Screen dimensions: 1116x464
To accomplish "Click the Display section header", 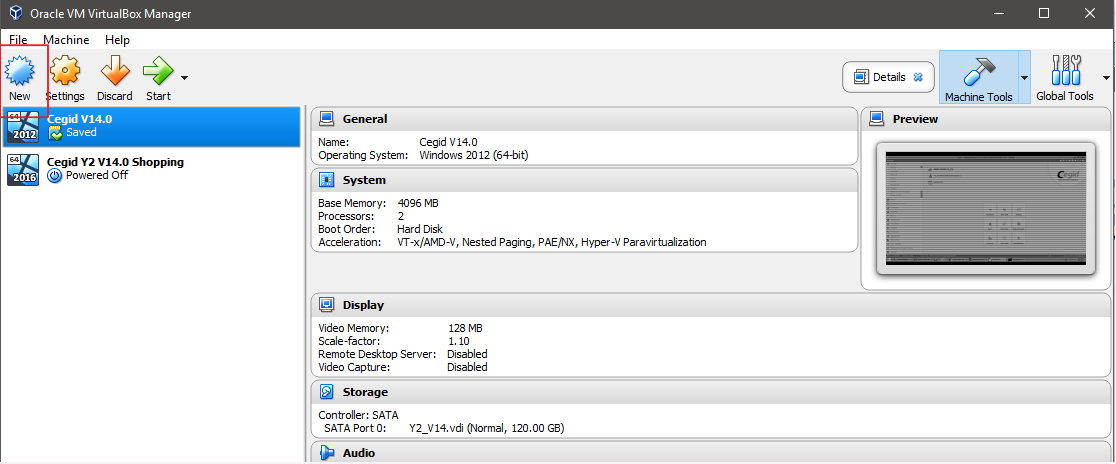I will tap(710, 305).
